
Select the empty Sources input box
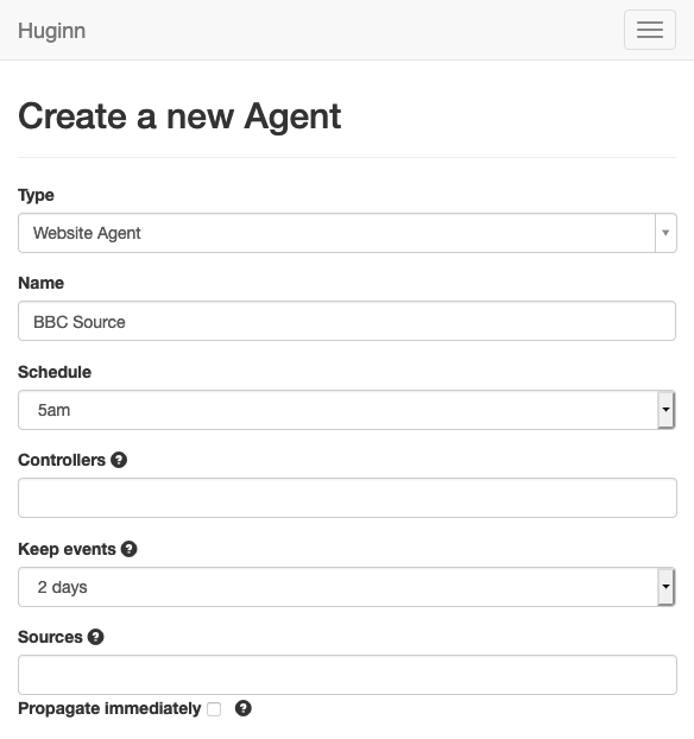point(346,675)
